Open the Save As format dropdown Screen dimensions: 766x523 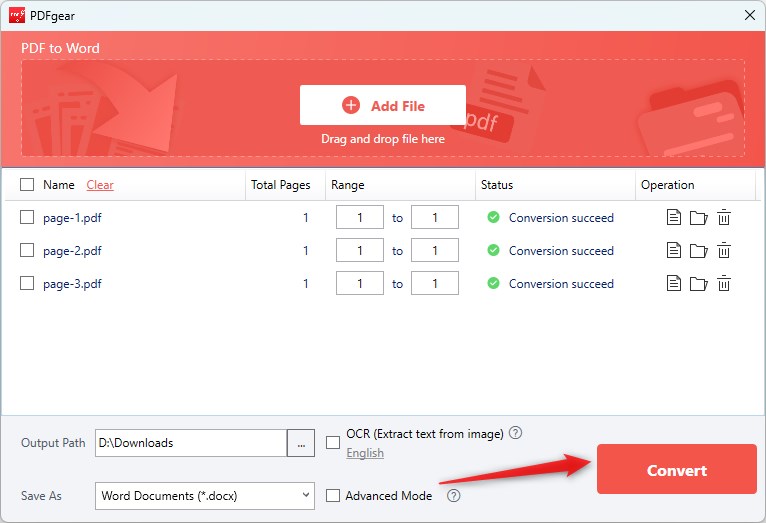click(x=205, y=496)
